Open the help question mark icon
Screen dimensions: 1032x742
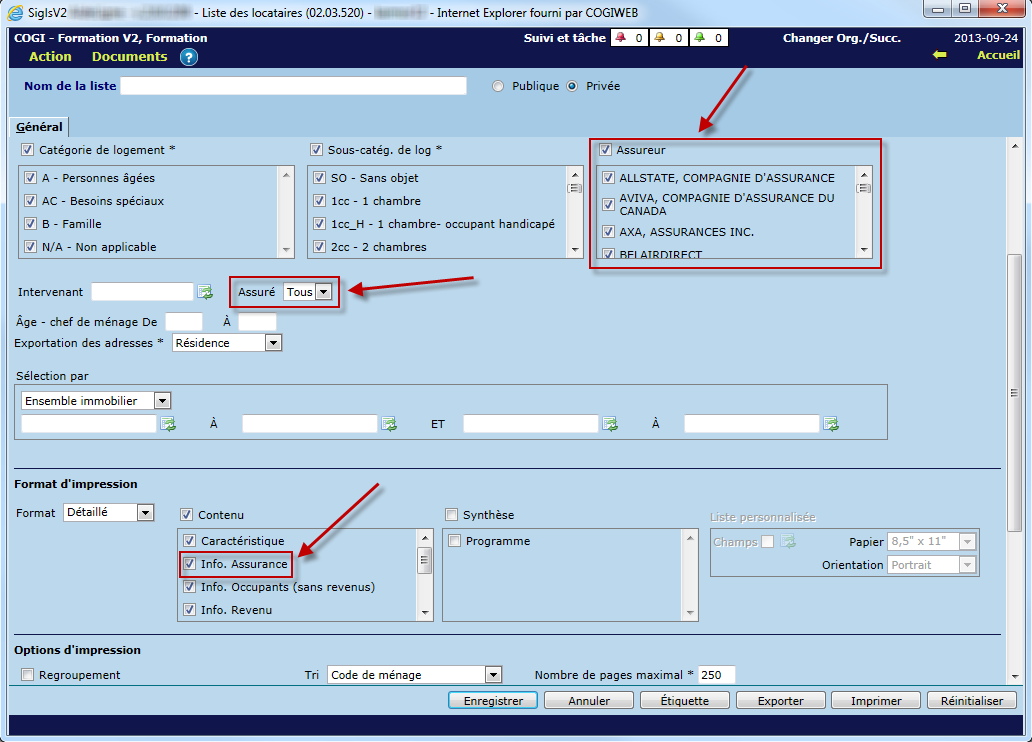(189, 57)
